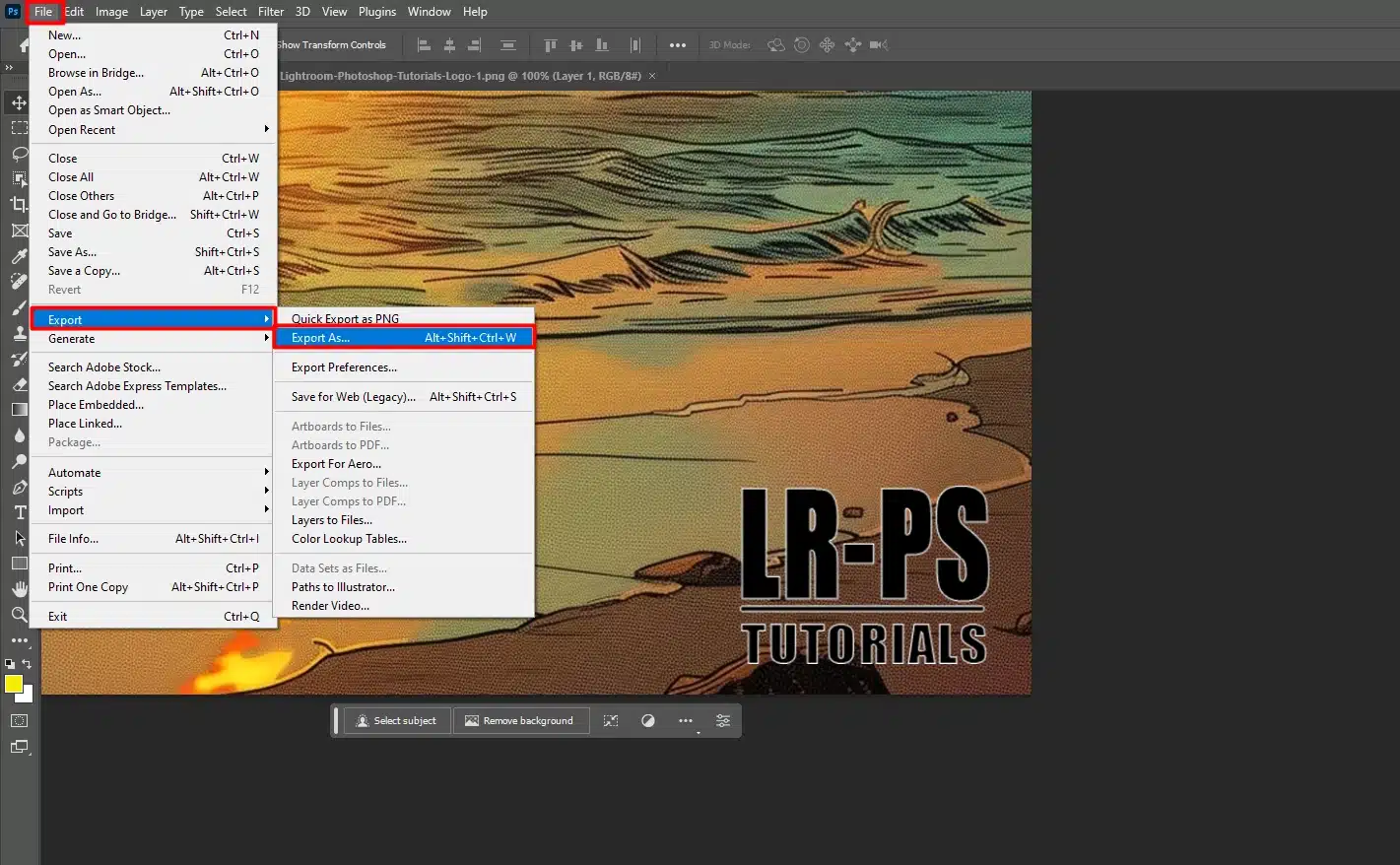Close the Lightroom-Photoshop-Tutorials-Logo-1.png tab

point(652,76)
